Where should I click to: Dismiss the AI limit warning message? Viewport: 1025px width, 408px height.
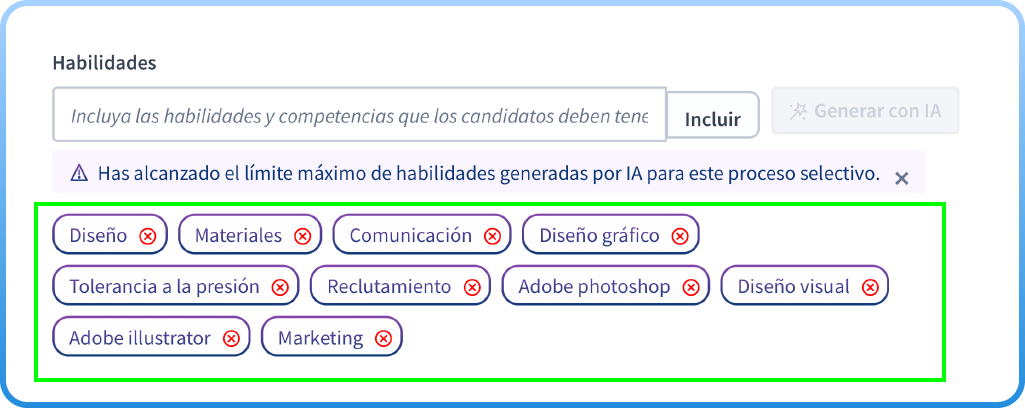pos(901,178)
